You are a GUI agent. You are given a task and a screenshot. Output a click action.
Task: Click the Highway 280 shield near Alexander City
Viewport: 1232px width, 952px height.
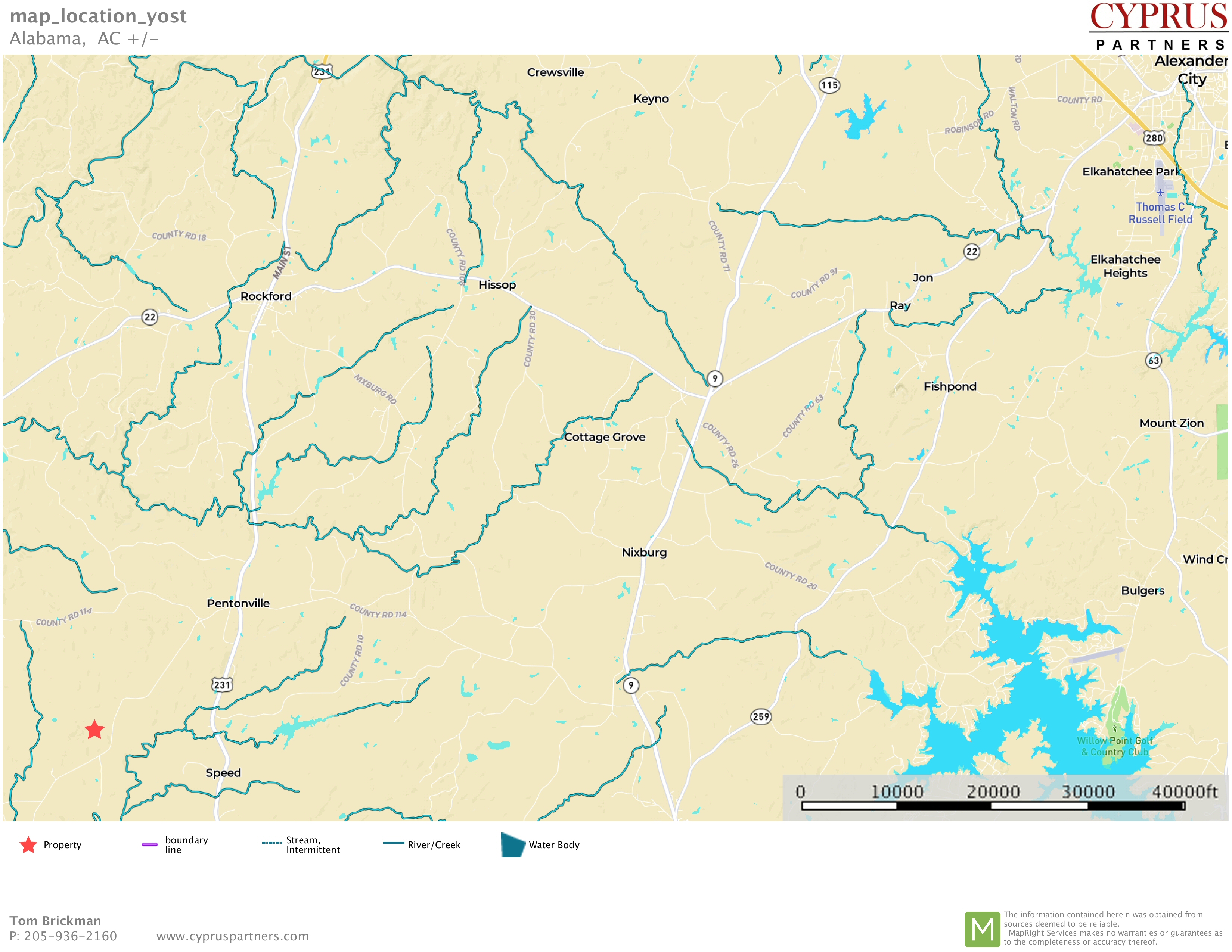(1154, 138)
